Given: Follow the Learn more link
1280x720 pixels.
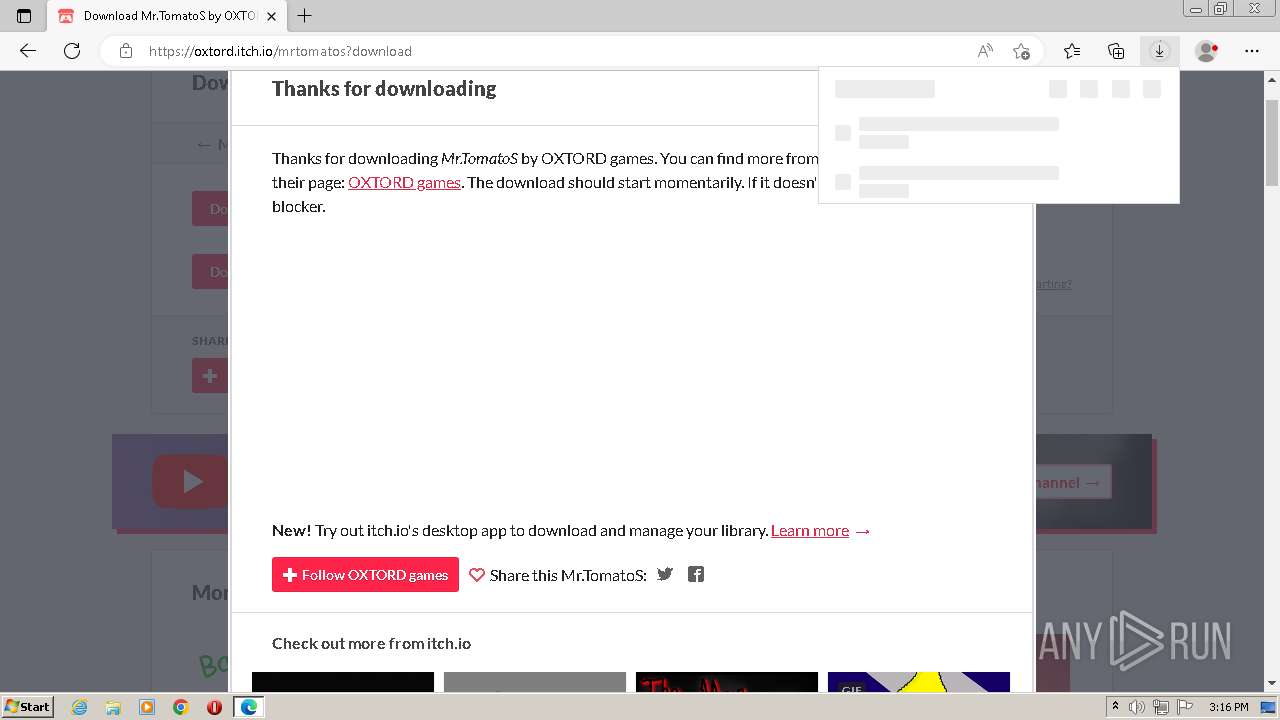Looking at the screenshot, I should click(810, 530).
